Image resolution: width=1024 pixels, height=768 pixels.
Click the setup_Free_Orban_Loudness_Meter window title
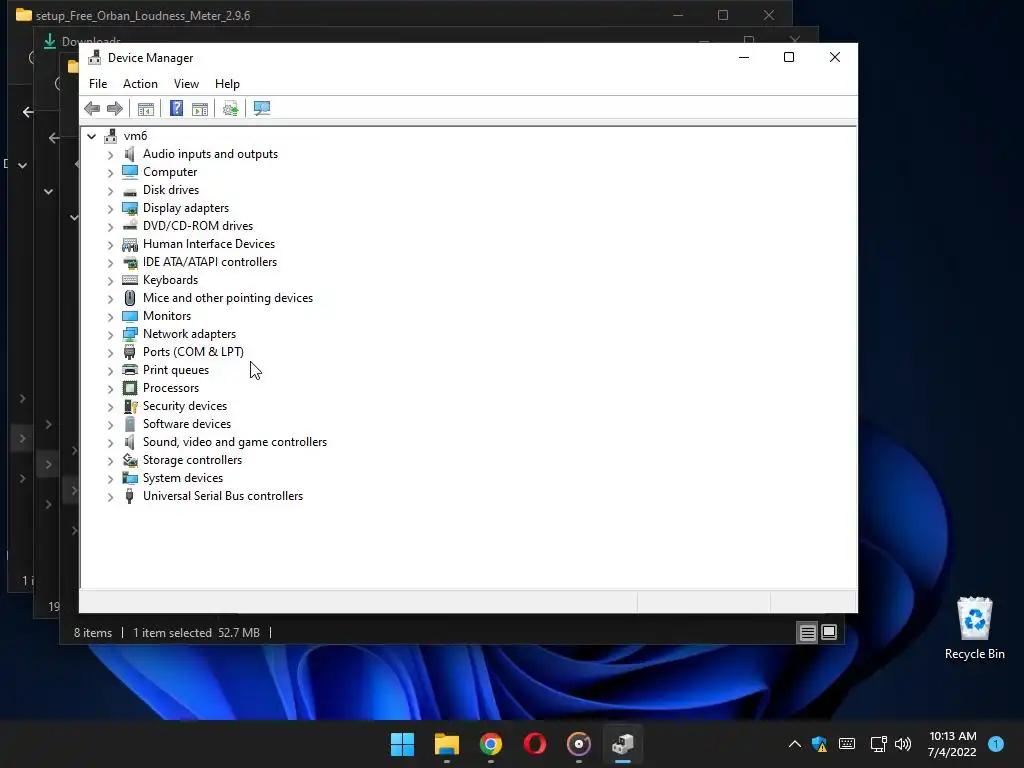pos(143,15)
